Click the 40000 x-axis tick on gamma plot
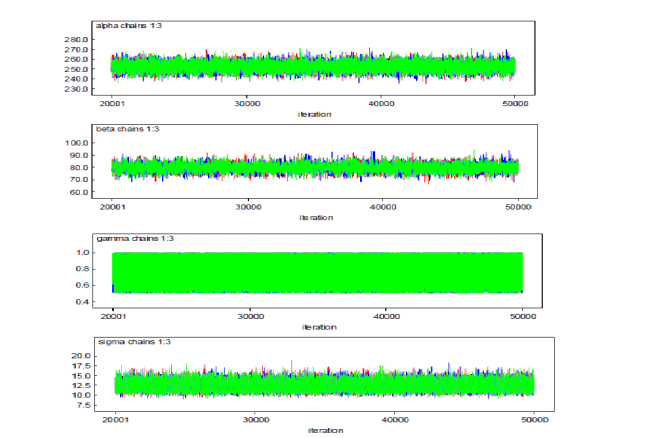 [x=387, y=314]
